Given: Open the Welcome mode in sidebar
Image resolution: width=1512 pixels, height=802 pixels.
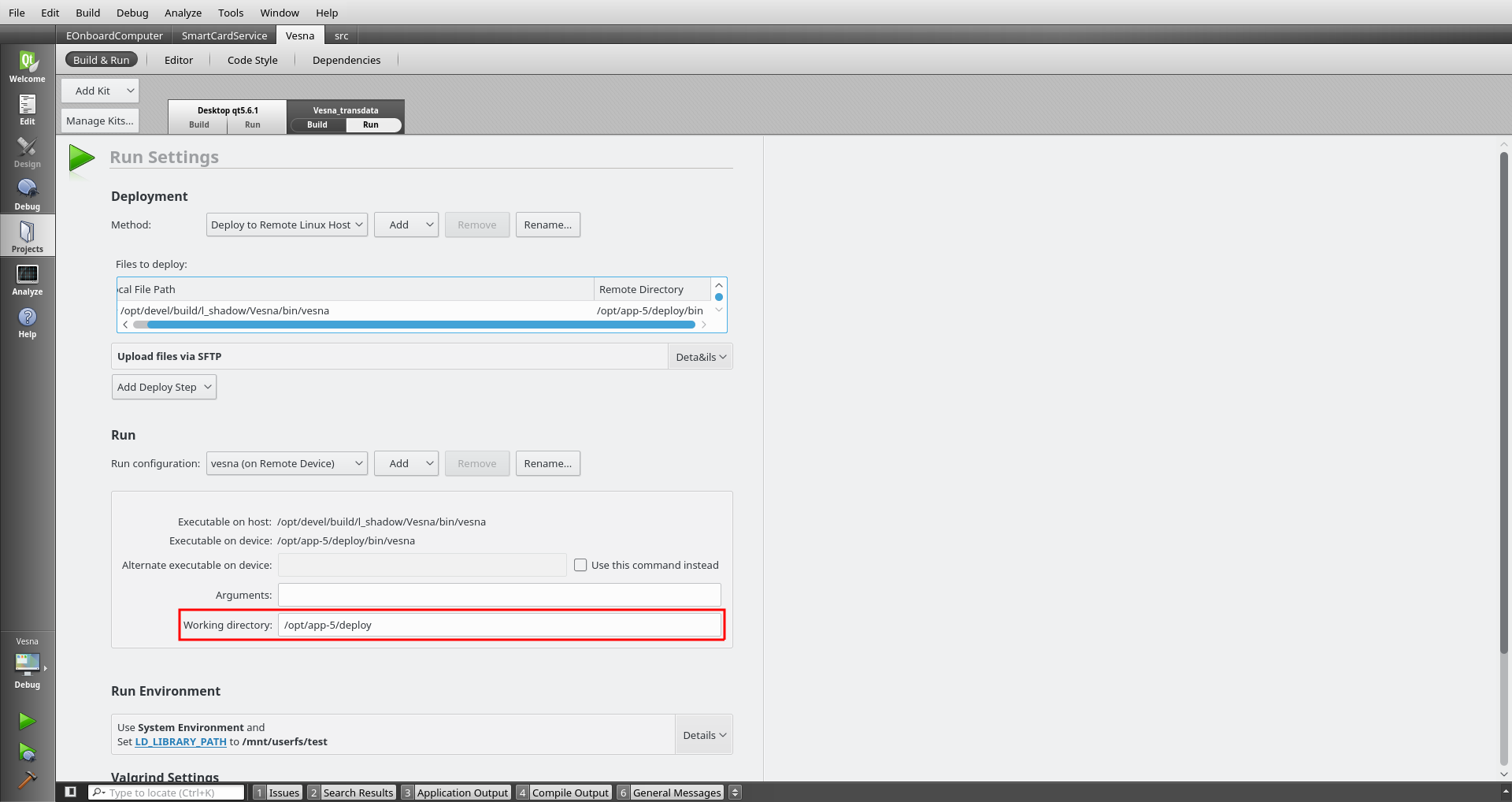Looking at the screenshot, I should tap(27, 66).
